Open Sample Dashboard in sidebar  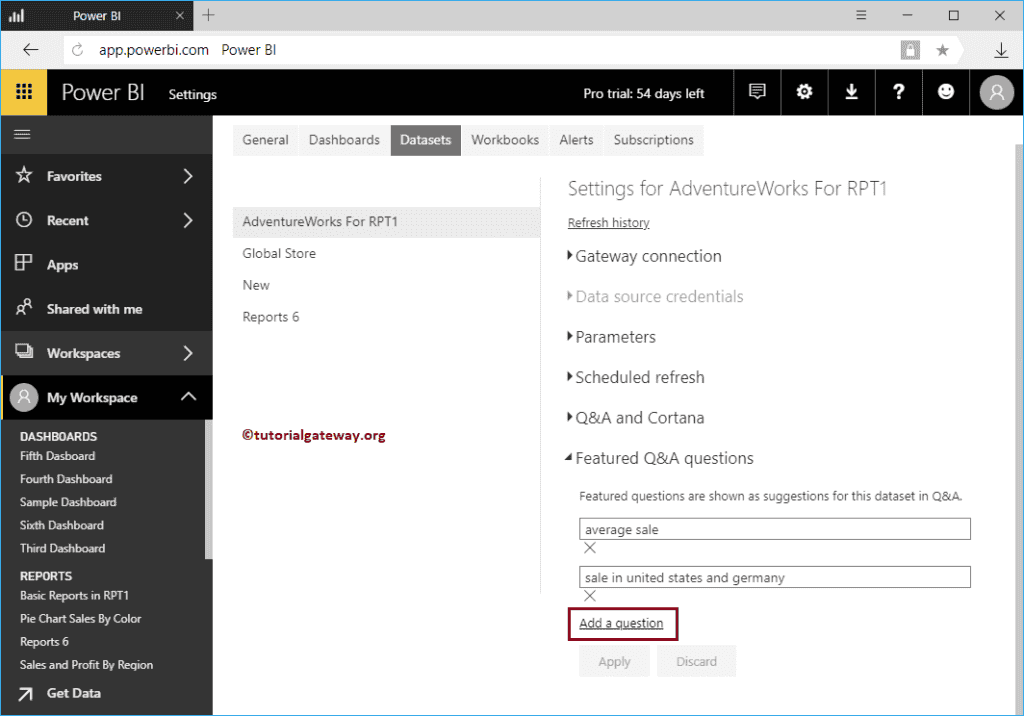coord(68,502)
